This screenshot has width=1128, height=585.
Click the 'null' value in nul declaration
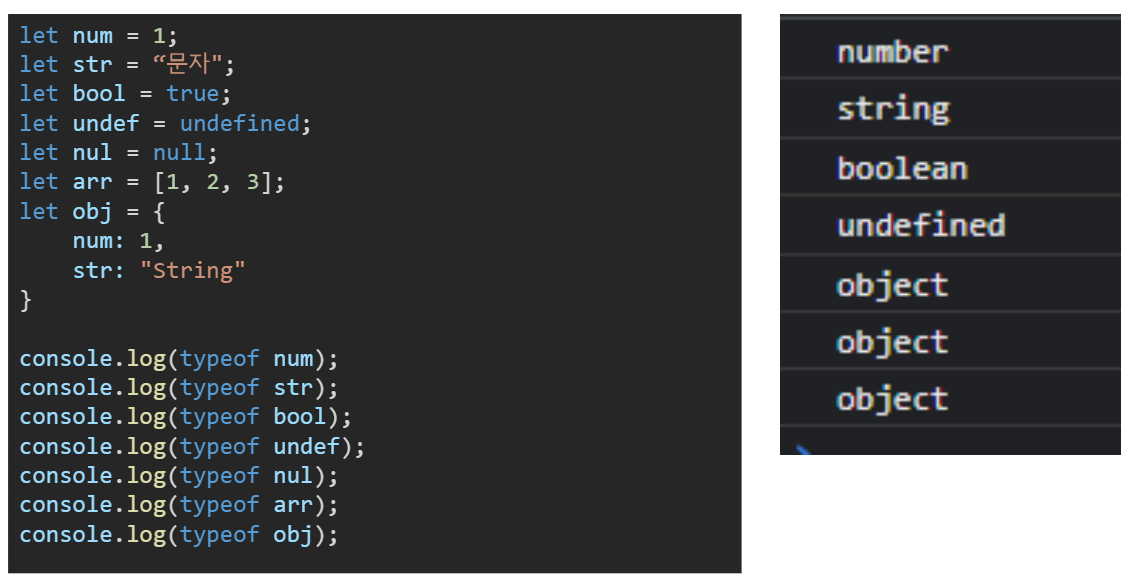click(x=179, y=153)
